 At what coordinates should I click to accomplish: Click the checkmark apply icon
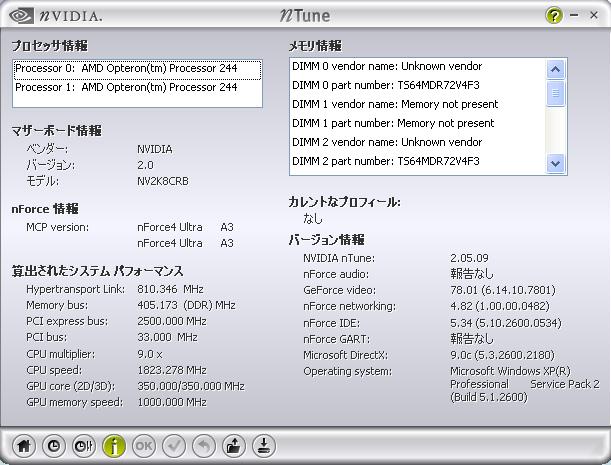174,446
